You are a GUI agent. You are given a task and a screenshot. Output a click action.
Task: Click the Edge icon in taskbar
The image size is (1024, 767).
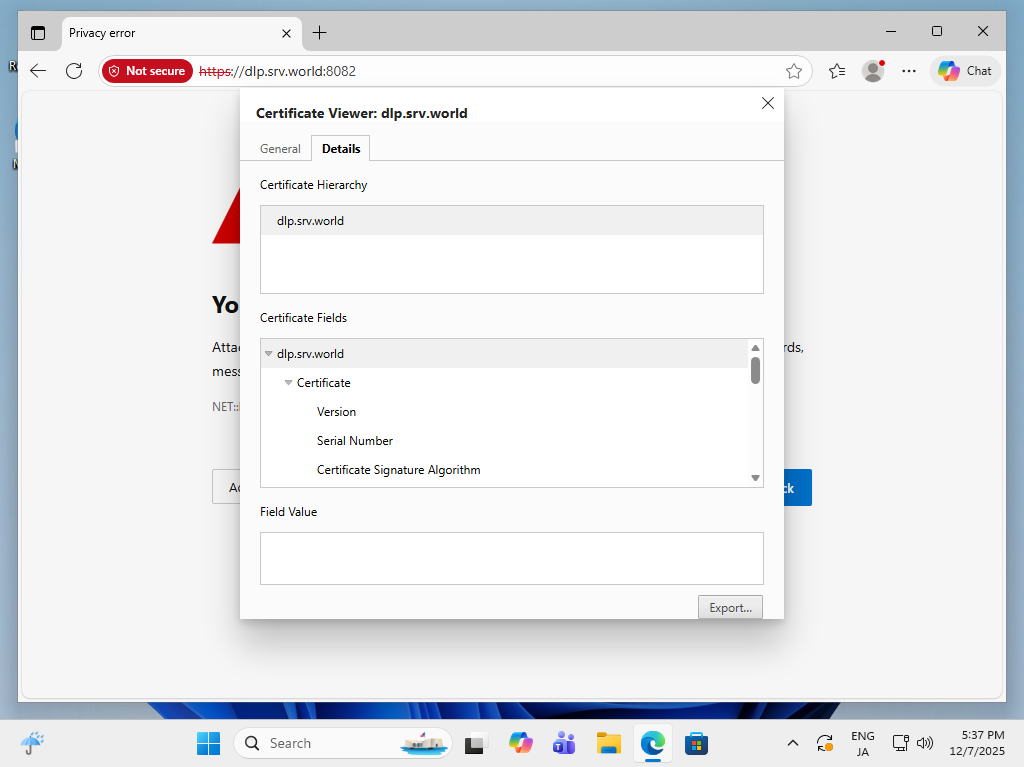coord(652,743)
